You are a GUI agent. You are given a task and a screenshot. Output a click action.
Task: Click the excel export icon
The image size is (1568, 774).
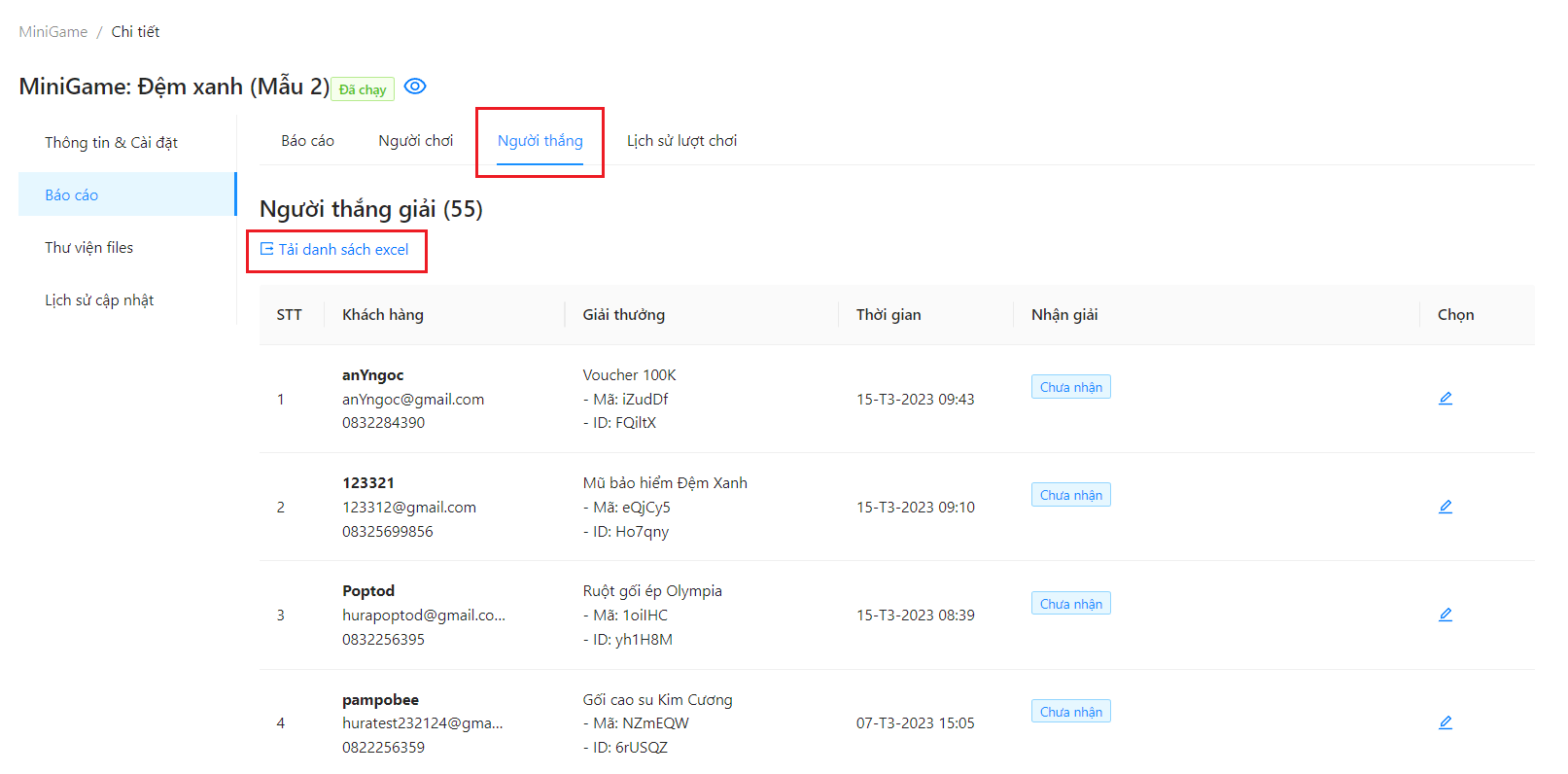(266, 249)
